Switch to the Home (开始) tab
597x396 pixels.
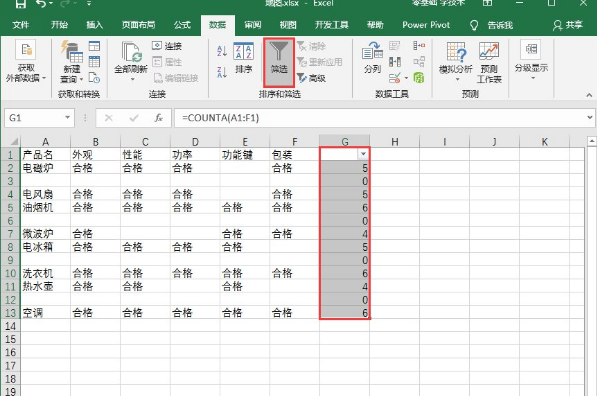pos(59,25)
